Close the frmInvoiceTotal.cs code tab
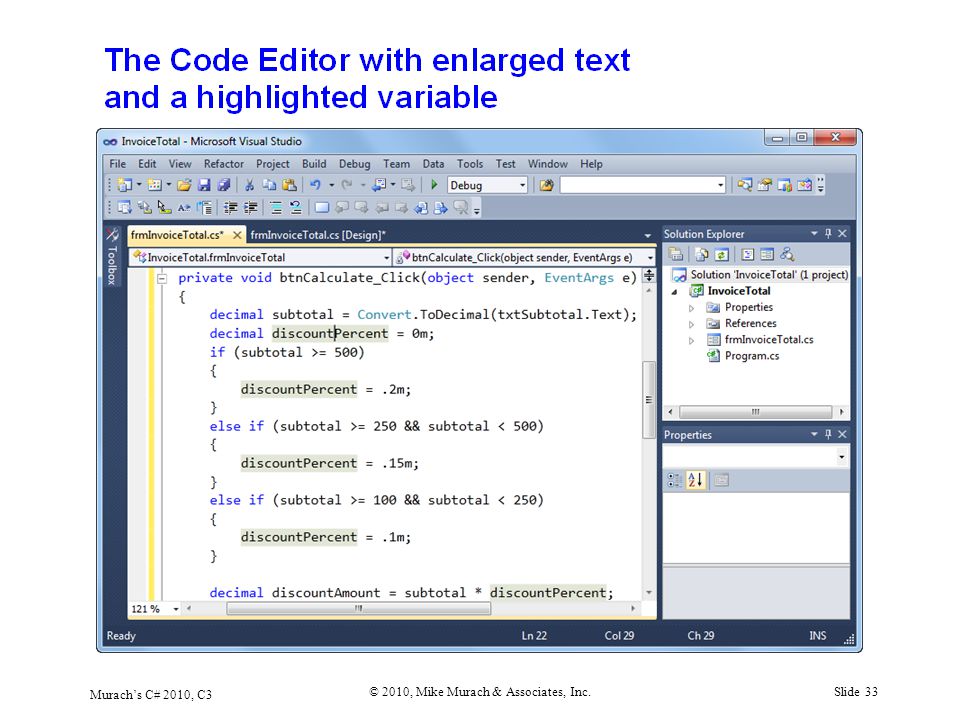The width and height of the screenshot is (960, 720). pos(237,235)
